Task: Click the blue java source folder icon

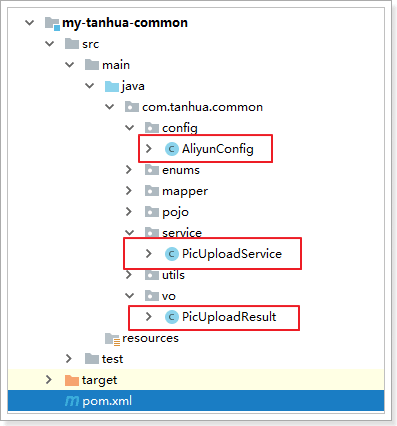Action: pos(112,86)
